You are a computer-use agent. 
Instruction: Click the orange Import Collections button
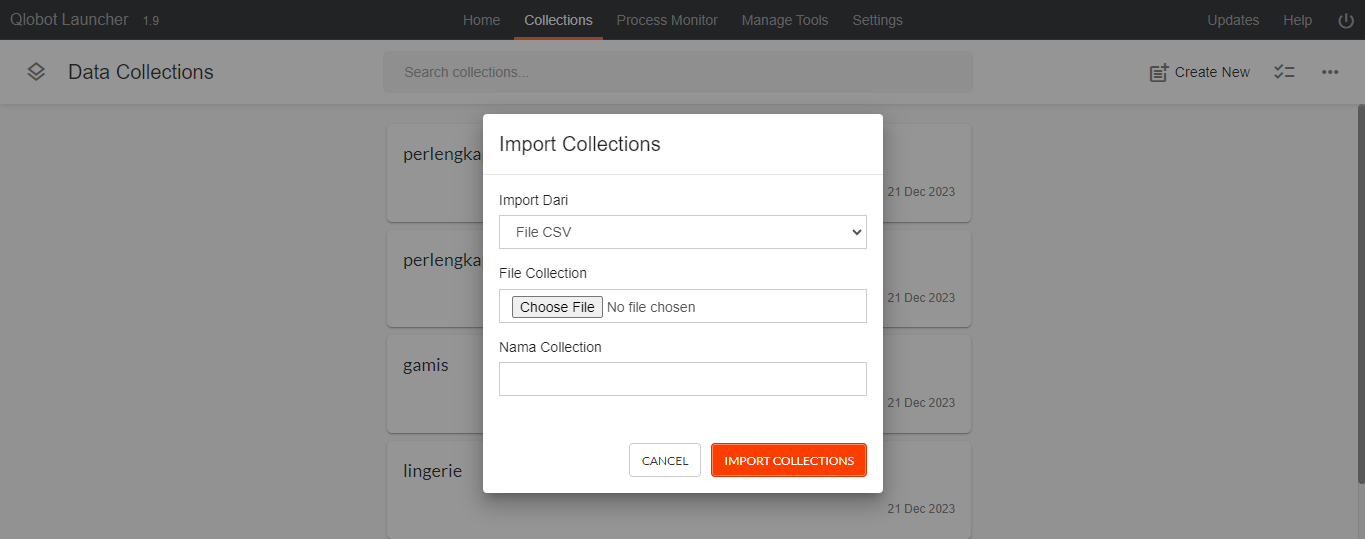tap(789, 460)
